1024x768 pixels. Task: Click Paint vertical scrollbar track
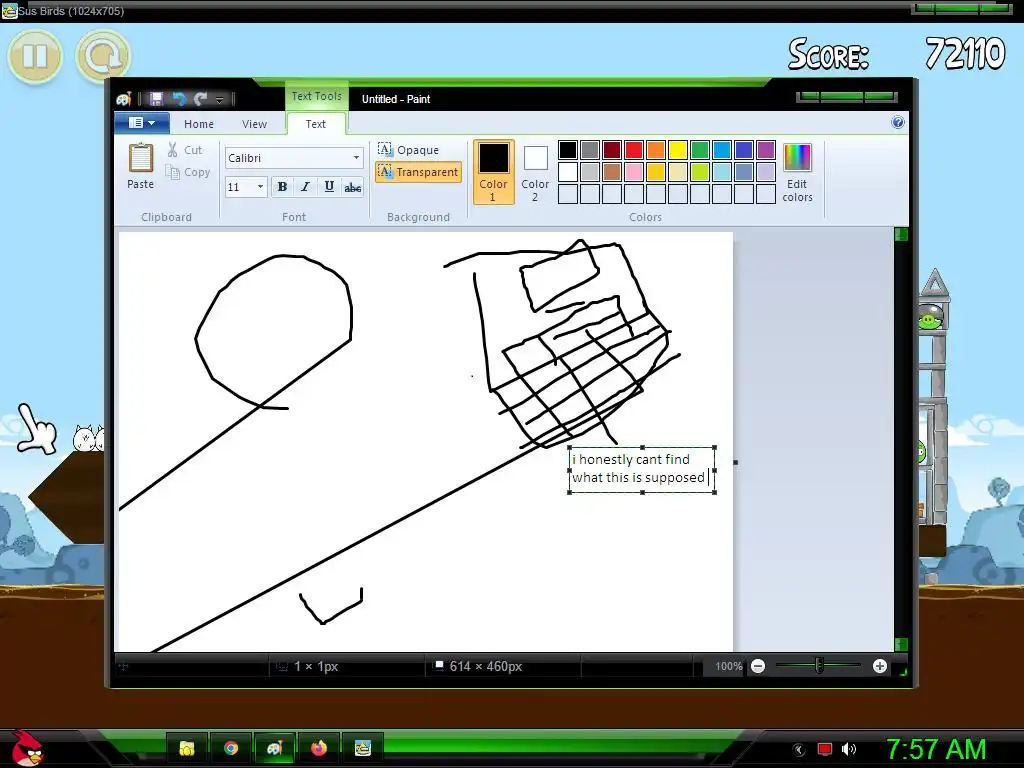point(901,439)
